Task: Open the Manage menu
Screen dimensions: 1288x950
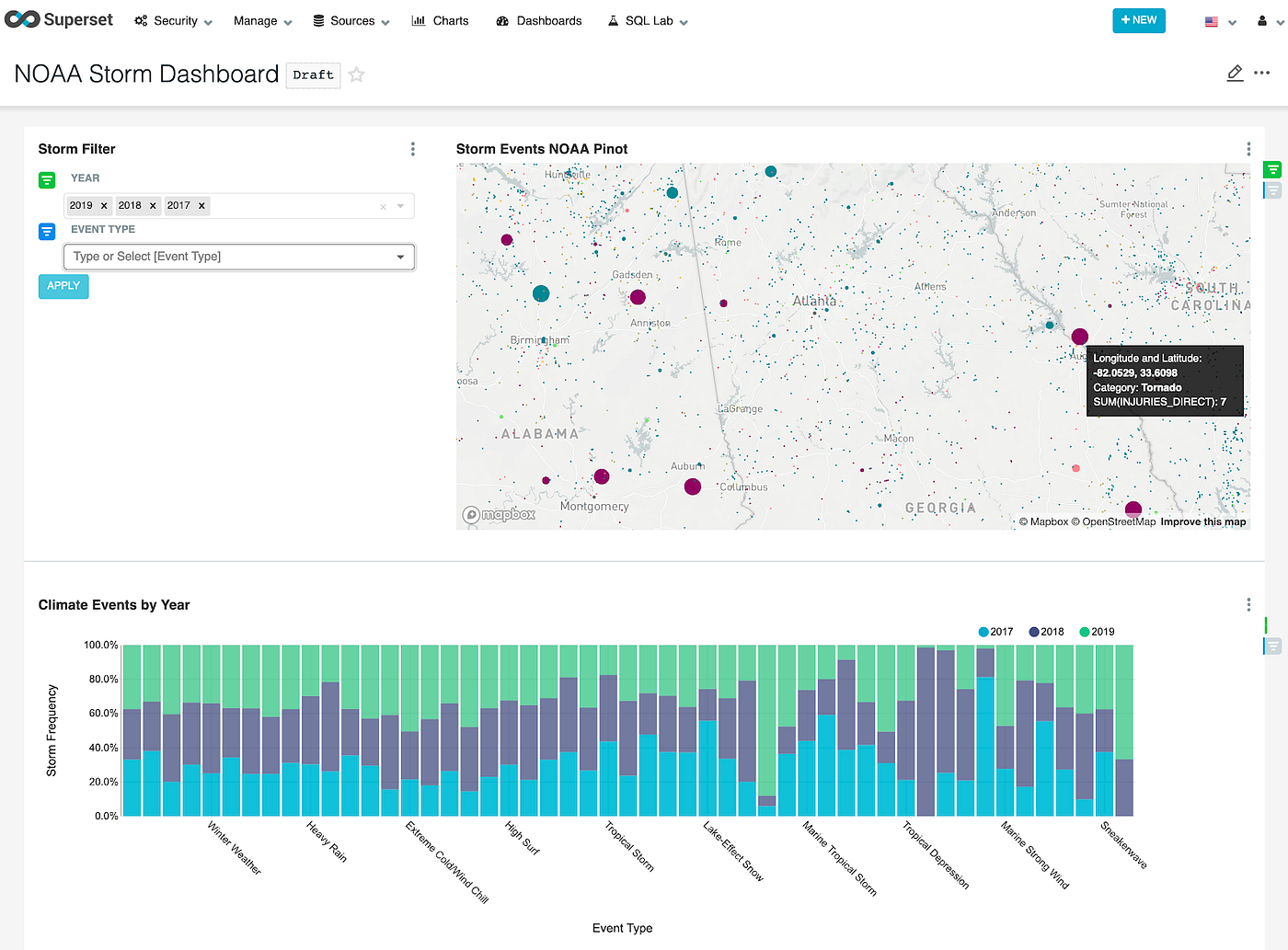Action: point(262,20)
